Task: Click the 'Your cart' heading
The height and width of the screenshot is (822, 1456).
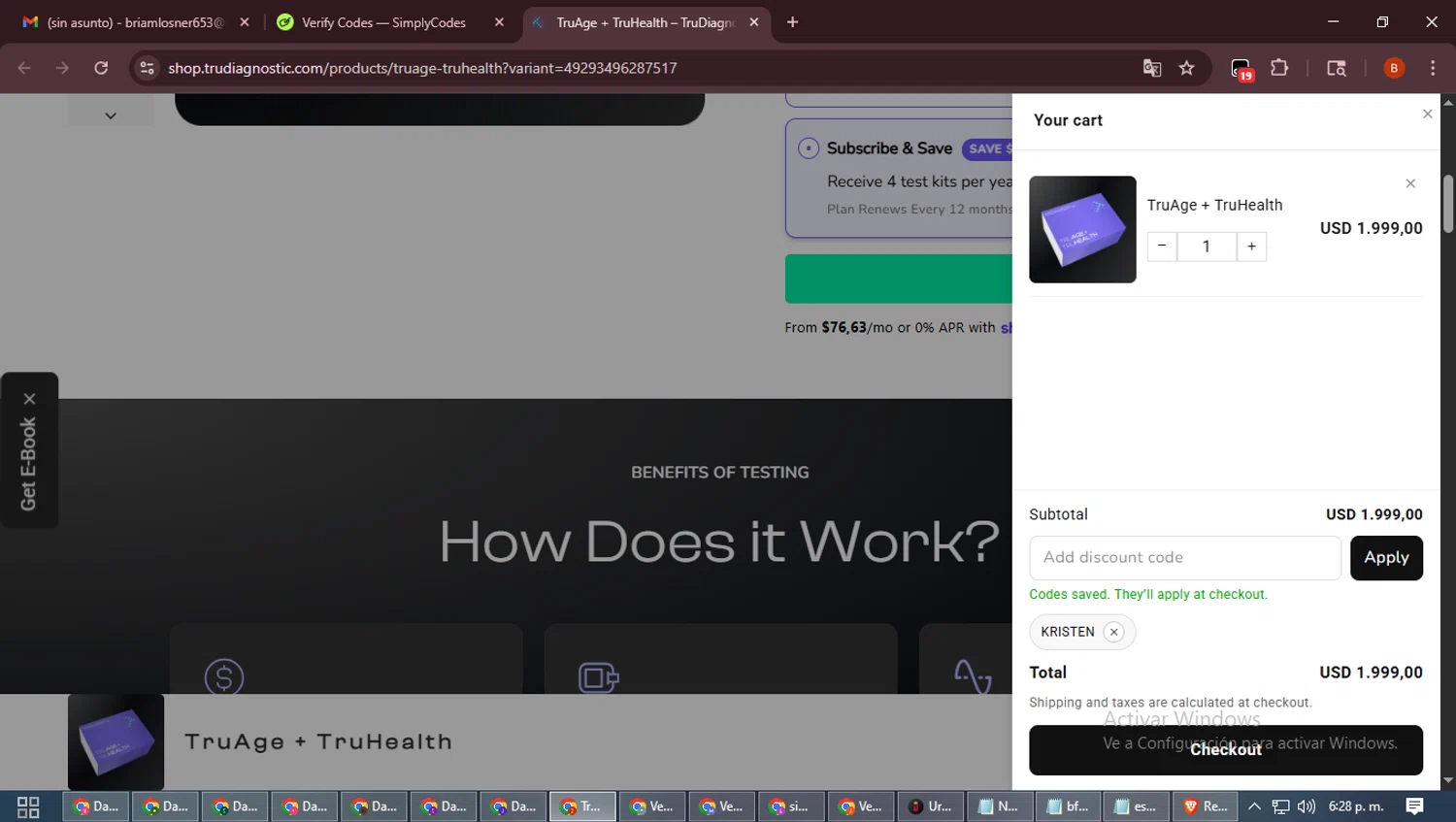Action: pos(1068,120)
